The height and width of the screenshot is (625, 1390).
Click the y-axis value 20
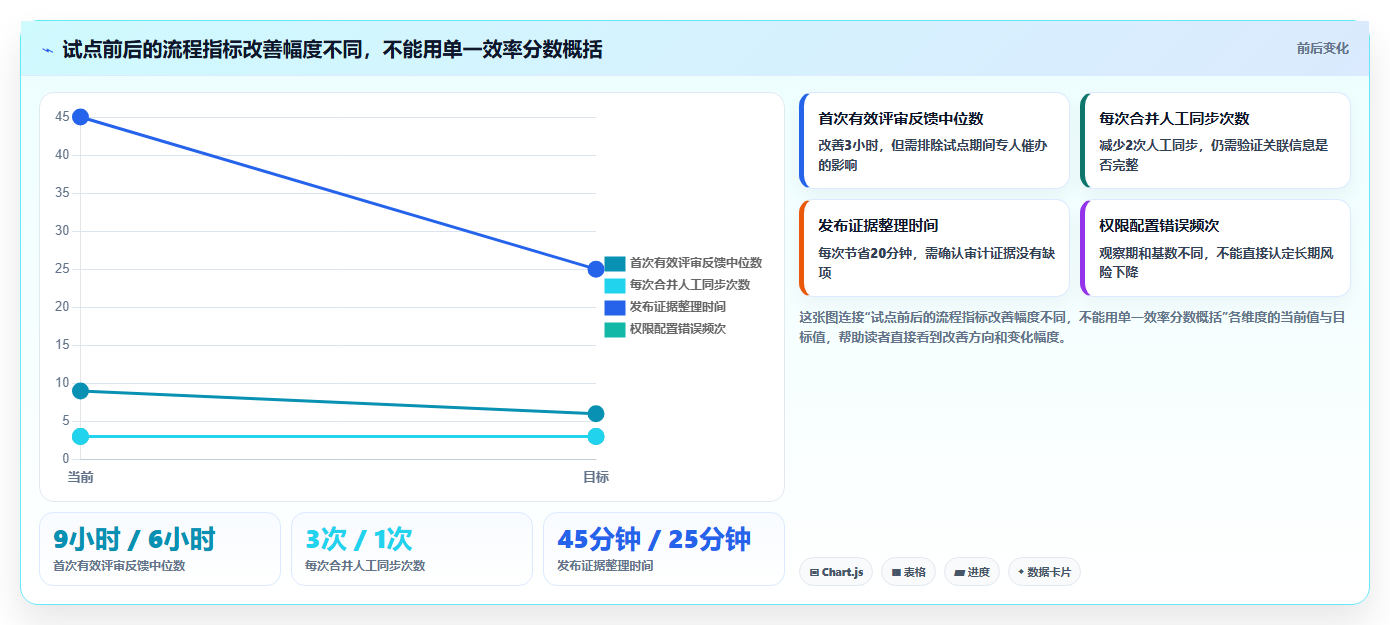[x=62, y=307]
